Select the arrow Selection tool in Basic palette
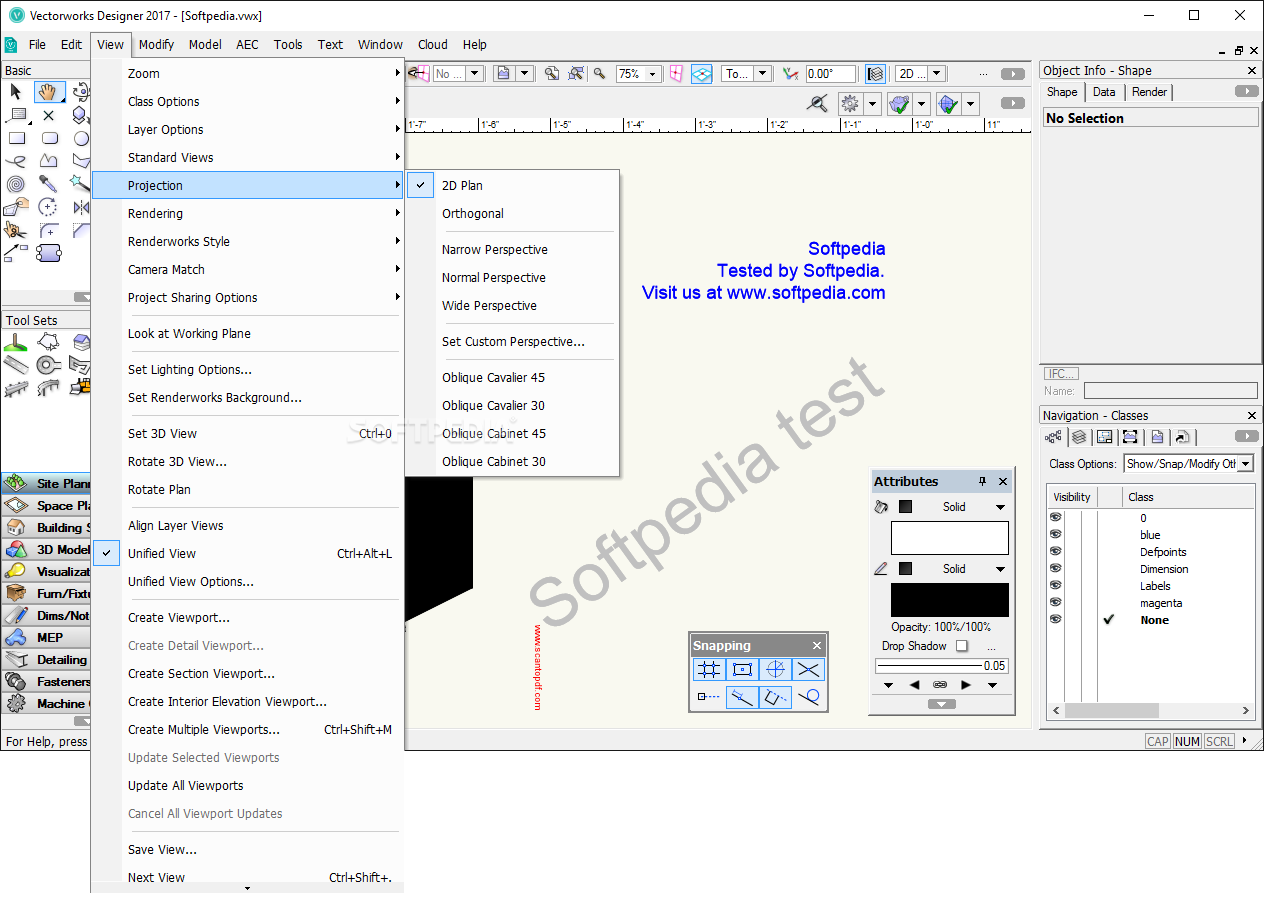Viewport: 1264px width, 899px height. (16, 92)
